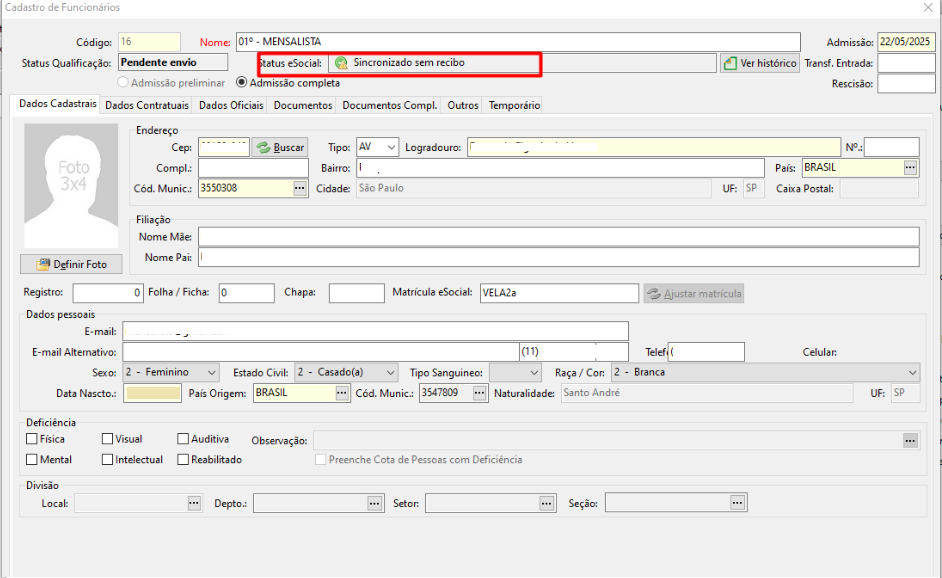The height and width of the screenshot is (578, 942).
Task: Open the País lookup ellipsis button
Action: (910, 168)
